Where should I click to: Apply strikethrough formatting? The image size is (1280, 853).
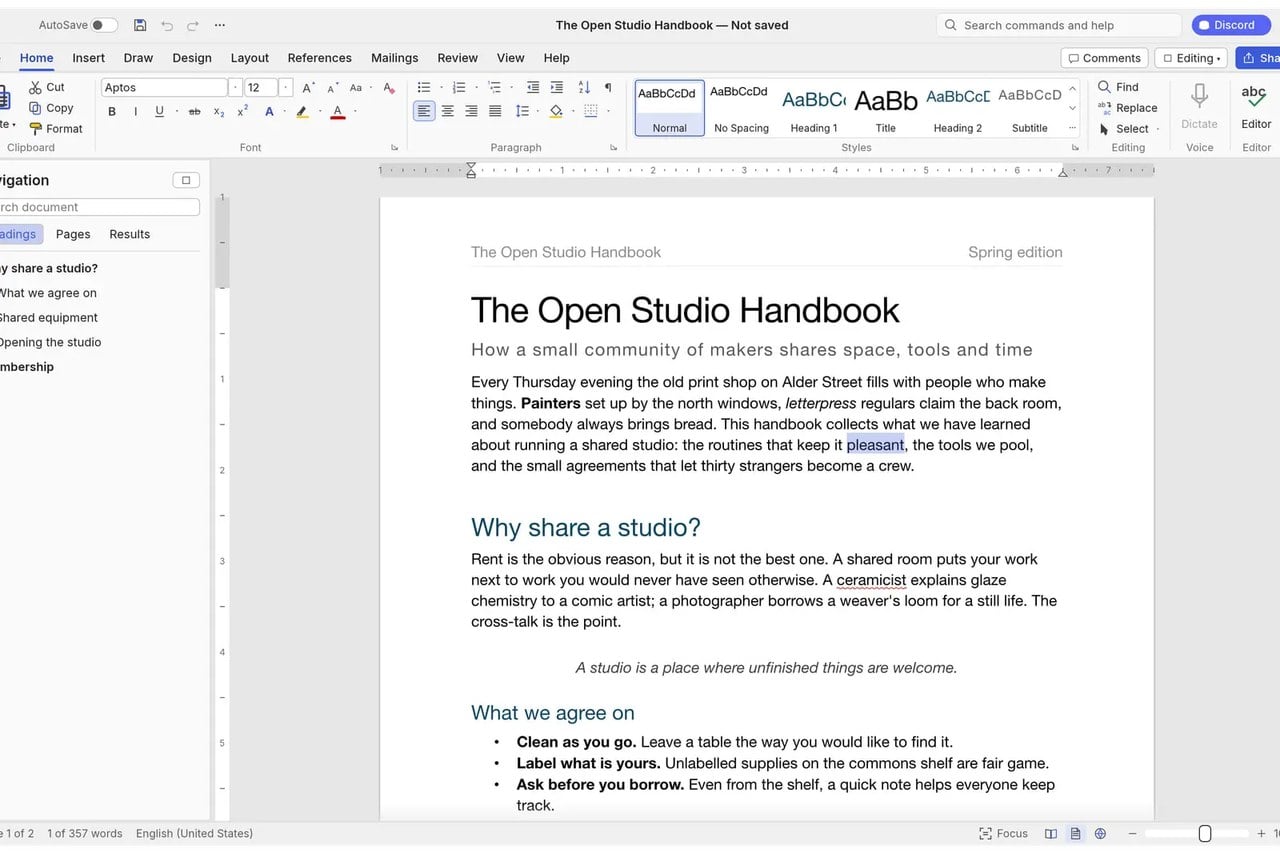click(x=195, y=111)
